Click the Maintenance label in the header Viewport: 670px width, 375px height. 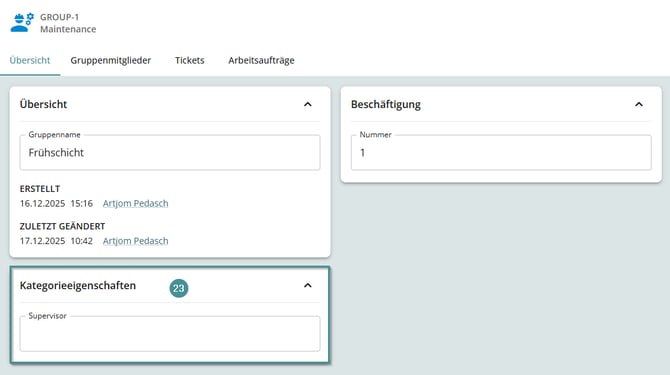click(x=68, y=29)
